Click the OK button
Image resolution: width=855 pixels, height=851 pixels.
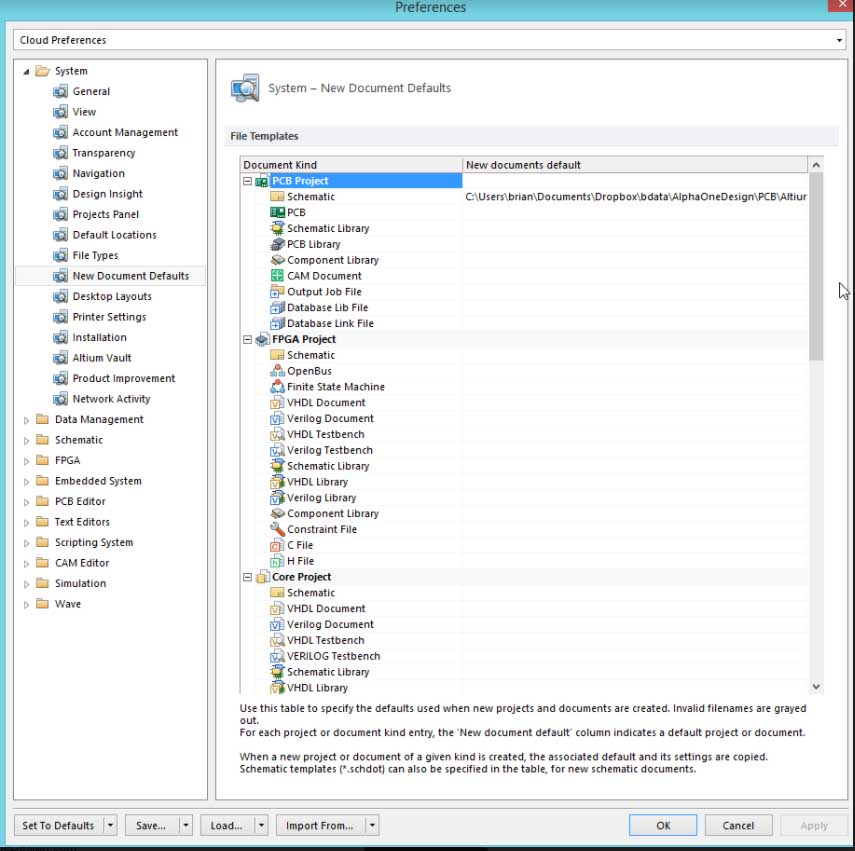coord(663,826)
